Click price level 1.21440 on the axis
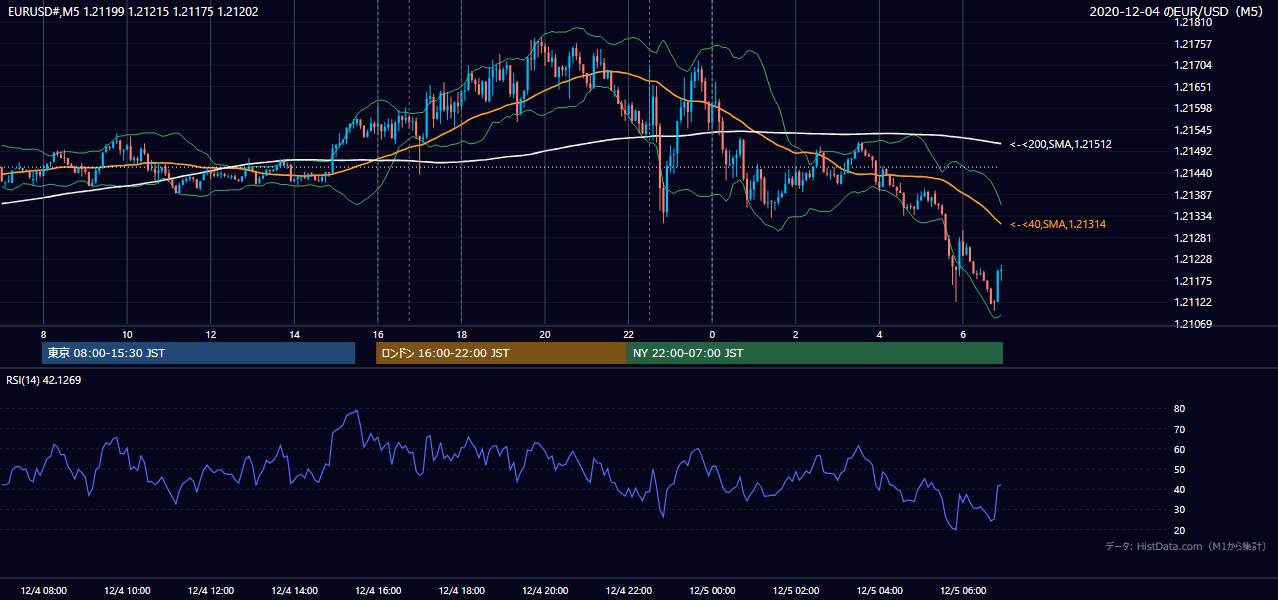 pos(1193,173)
